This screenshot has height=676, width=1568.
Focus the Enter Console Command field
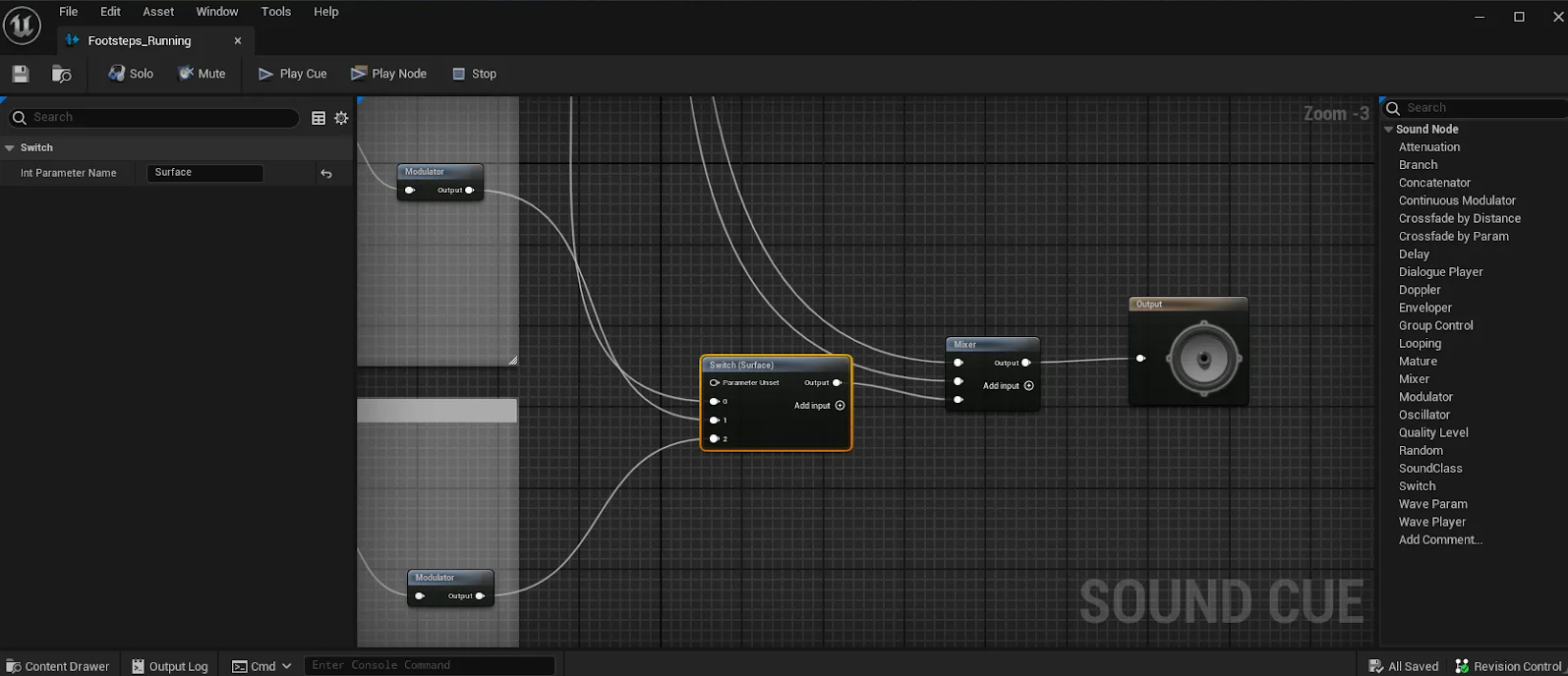tap(430, 665)
